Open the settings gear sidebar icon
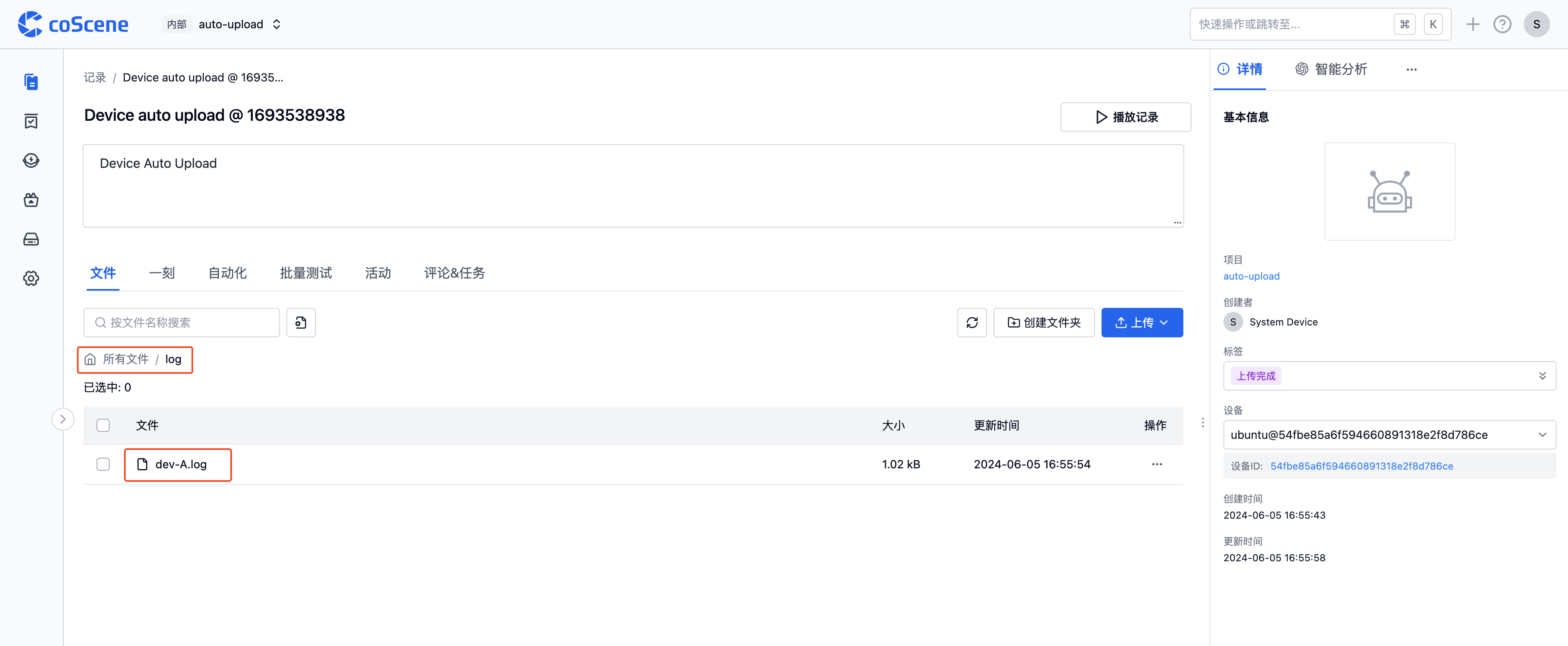This screenshot has height=646, width=1568. 31,278
